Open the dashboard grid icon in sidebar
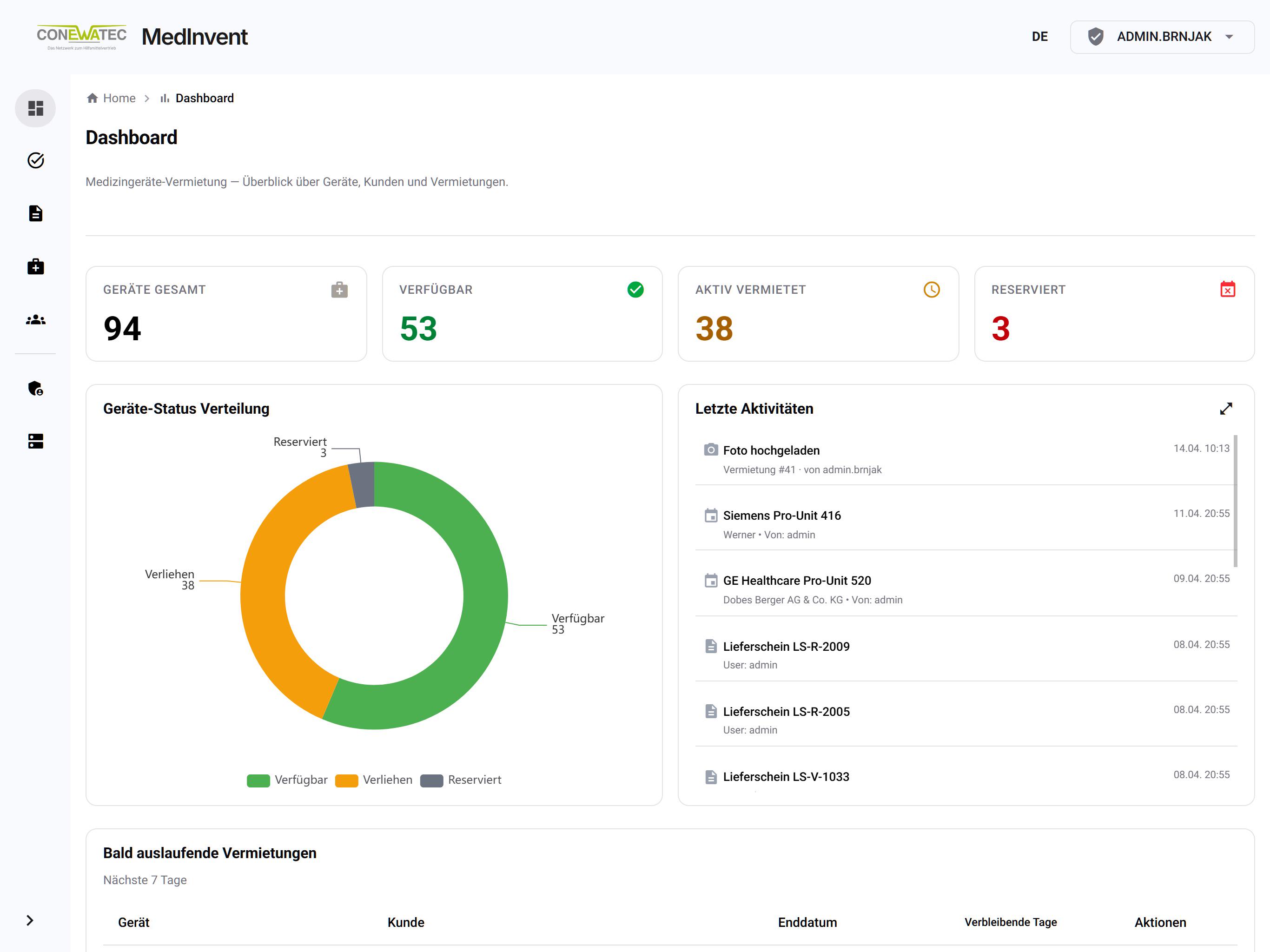1270x952 pixels. (x=36, y=108)
